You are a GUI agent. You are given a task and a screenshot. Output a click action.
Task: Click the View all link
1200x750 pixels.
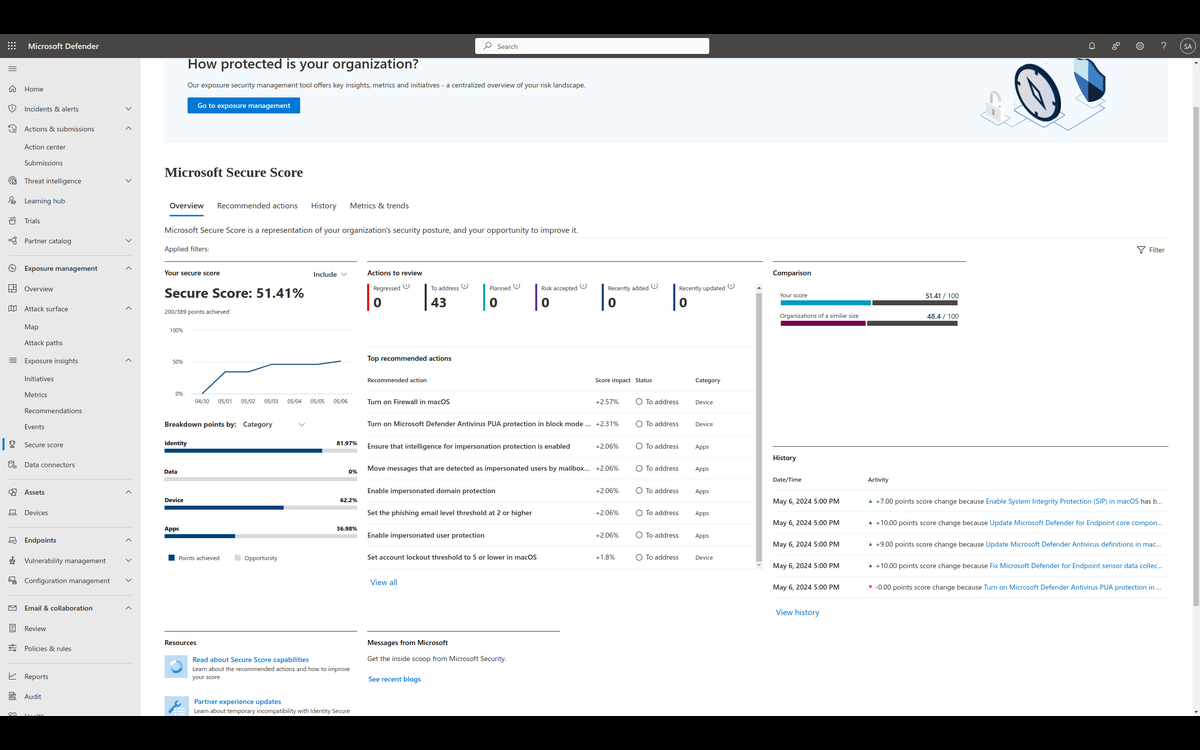tap(384, 582)
